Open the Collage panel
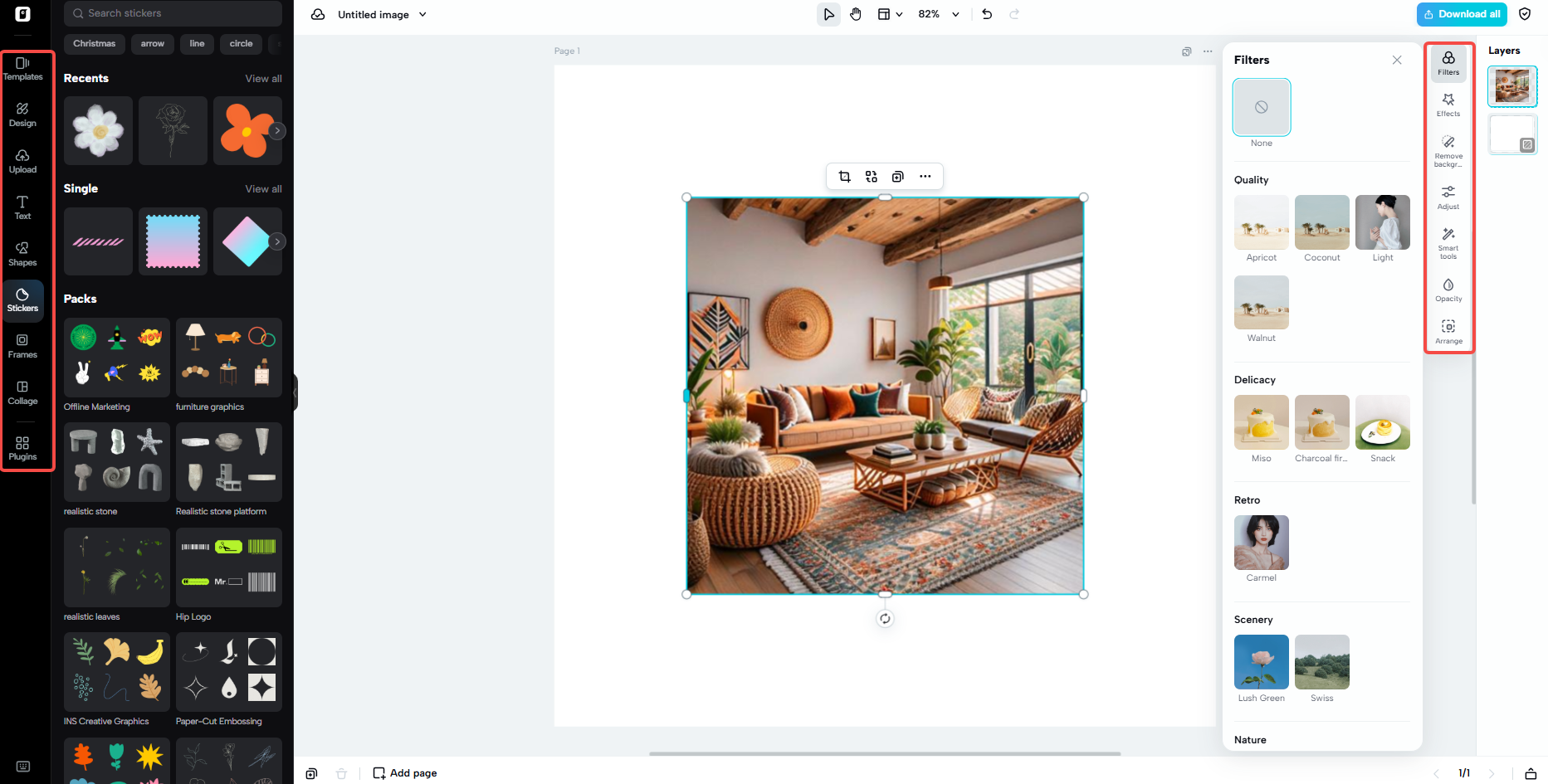 click(x=22, y=393)
